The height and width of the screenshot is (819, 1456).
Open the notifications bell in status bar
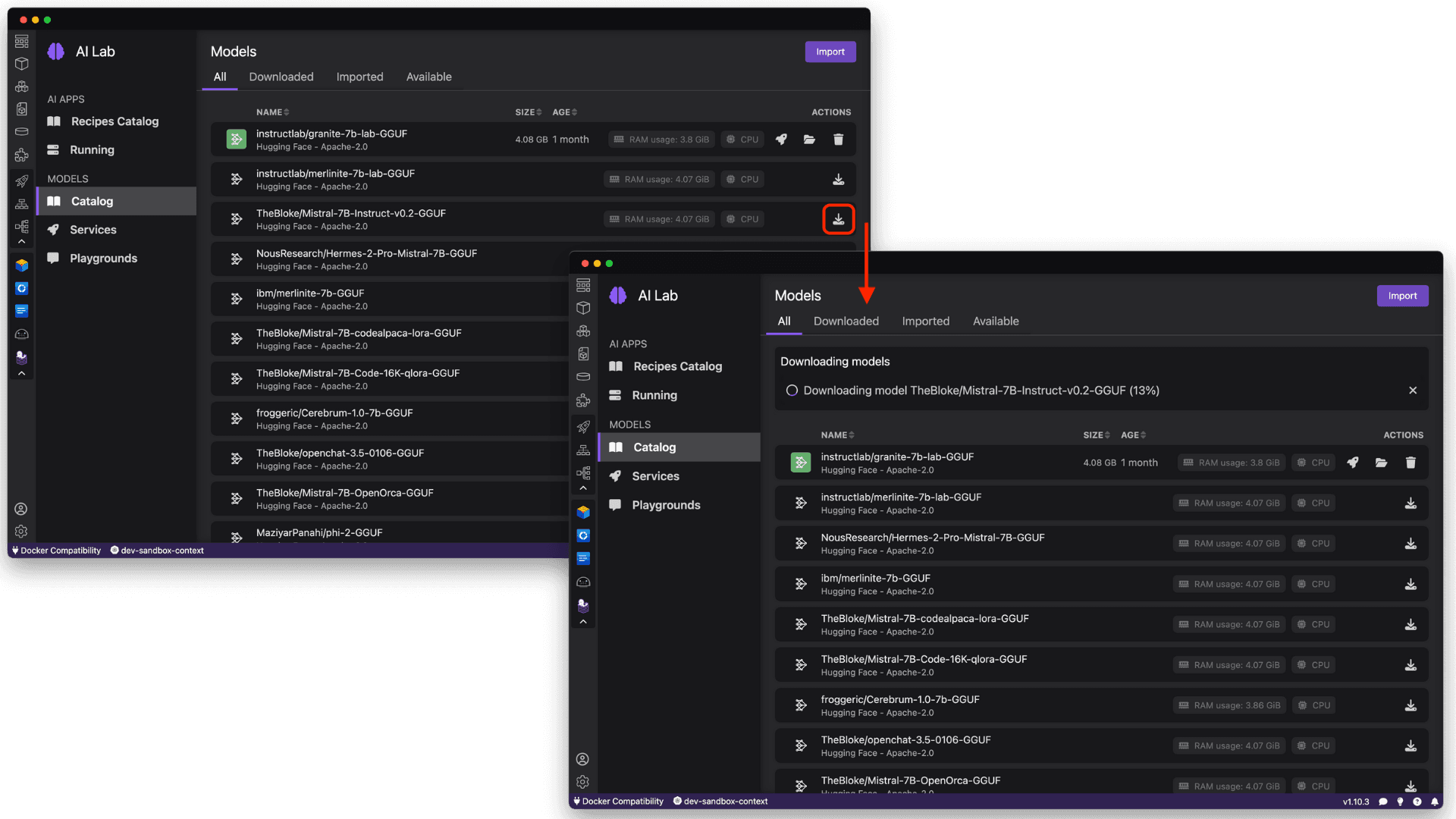pos(1435,802)
